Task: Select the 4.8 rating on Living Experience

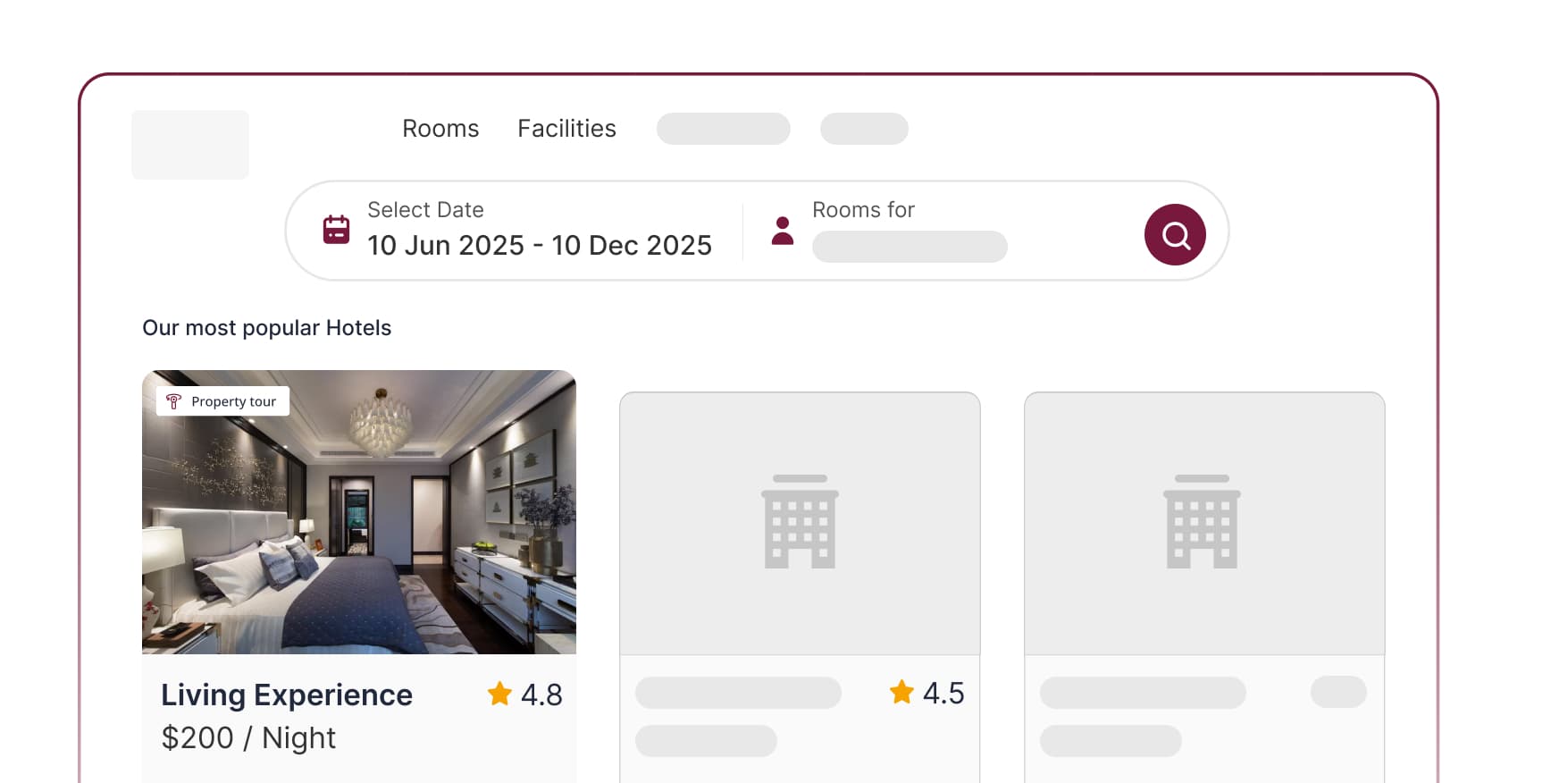Action: click(542, 694)
